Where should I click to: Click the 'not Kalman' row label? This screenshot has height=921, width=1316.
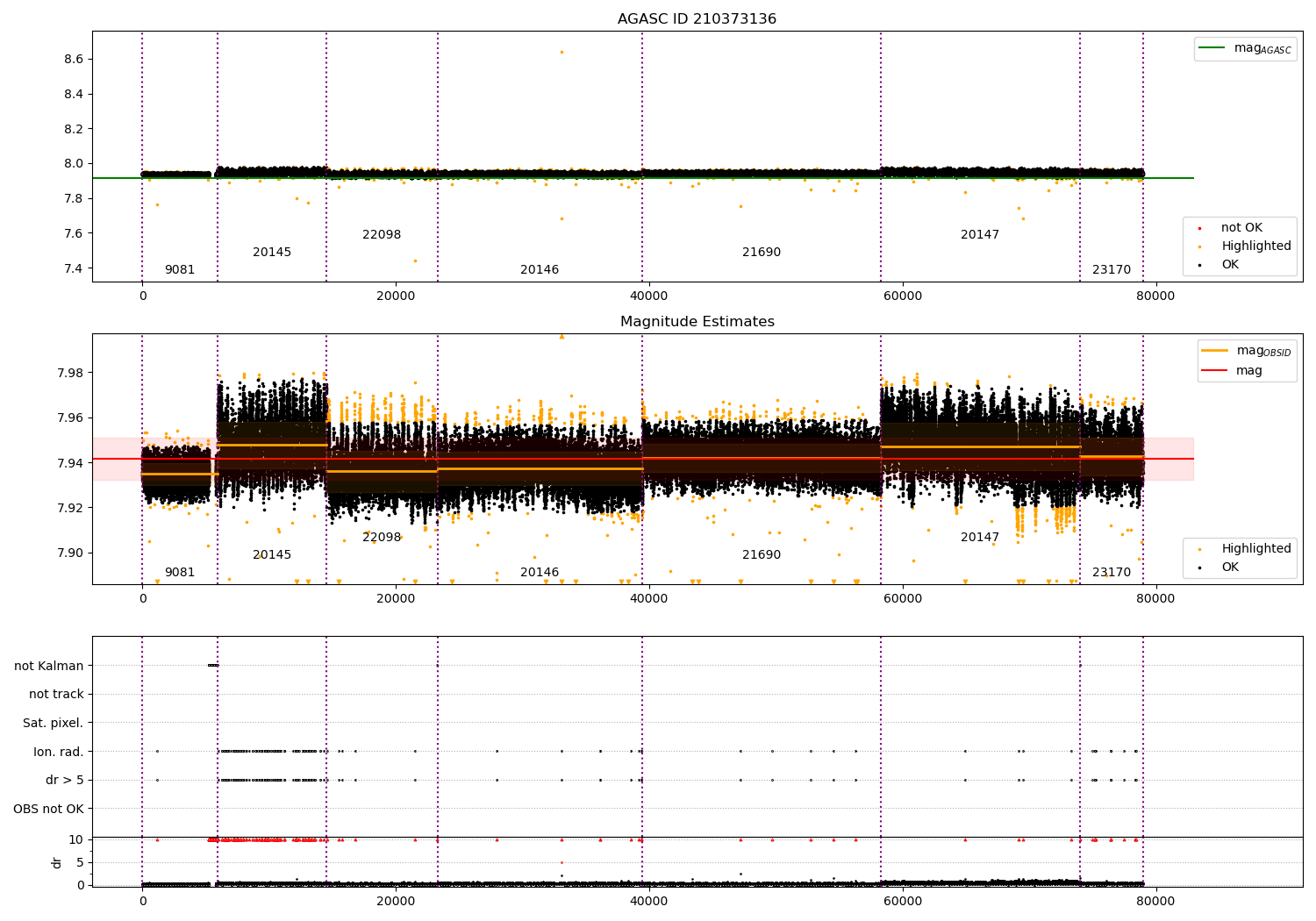pos(49,666)
